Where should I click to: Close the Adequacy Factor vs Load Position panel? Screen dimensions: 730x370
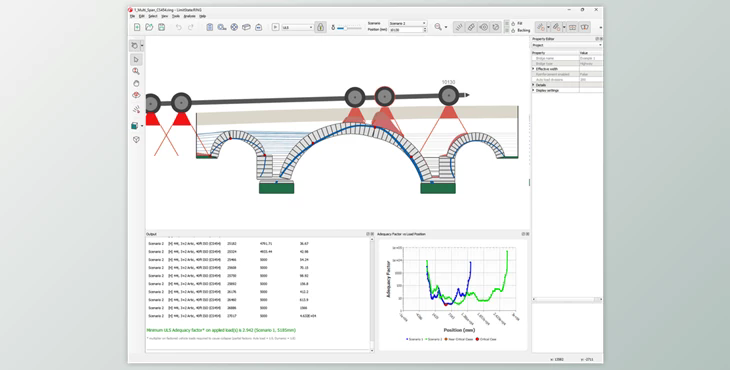[x=527, y=234]
